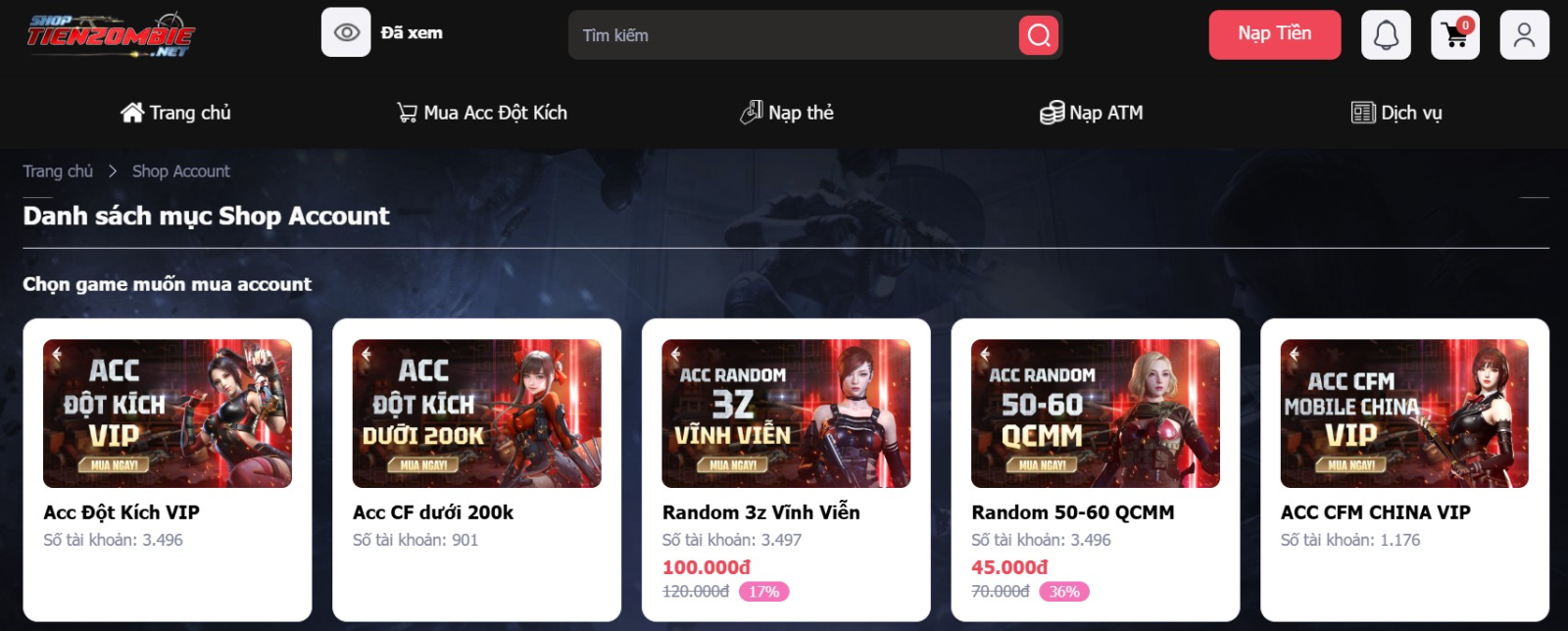
Task: Select the Random 3z Vĩnh Viễn title
Action: tap(761, 512)
